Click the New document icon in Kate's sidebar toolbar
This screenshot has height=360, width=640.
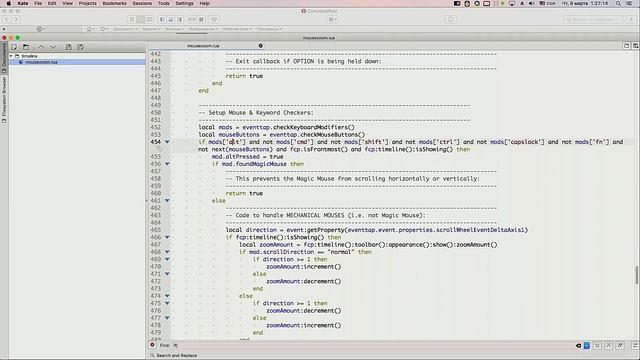click(x=14, y=47)
